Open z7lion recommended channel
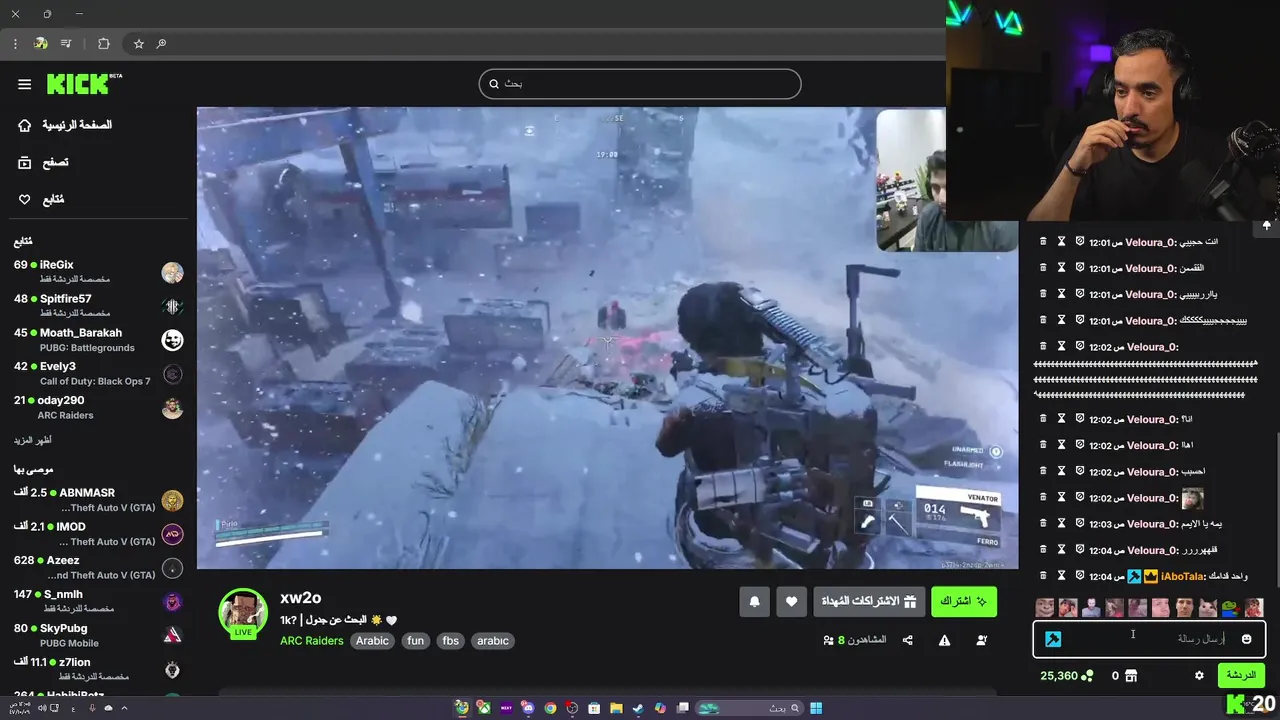Image resolution: width=1280 pixels, height=720 pixels. click(x=98, y=670)
